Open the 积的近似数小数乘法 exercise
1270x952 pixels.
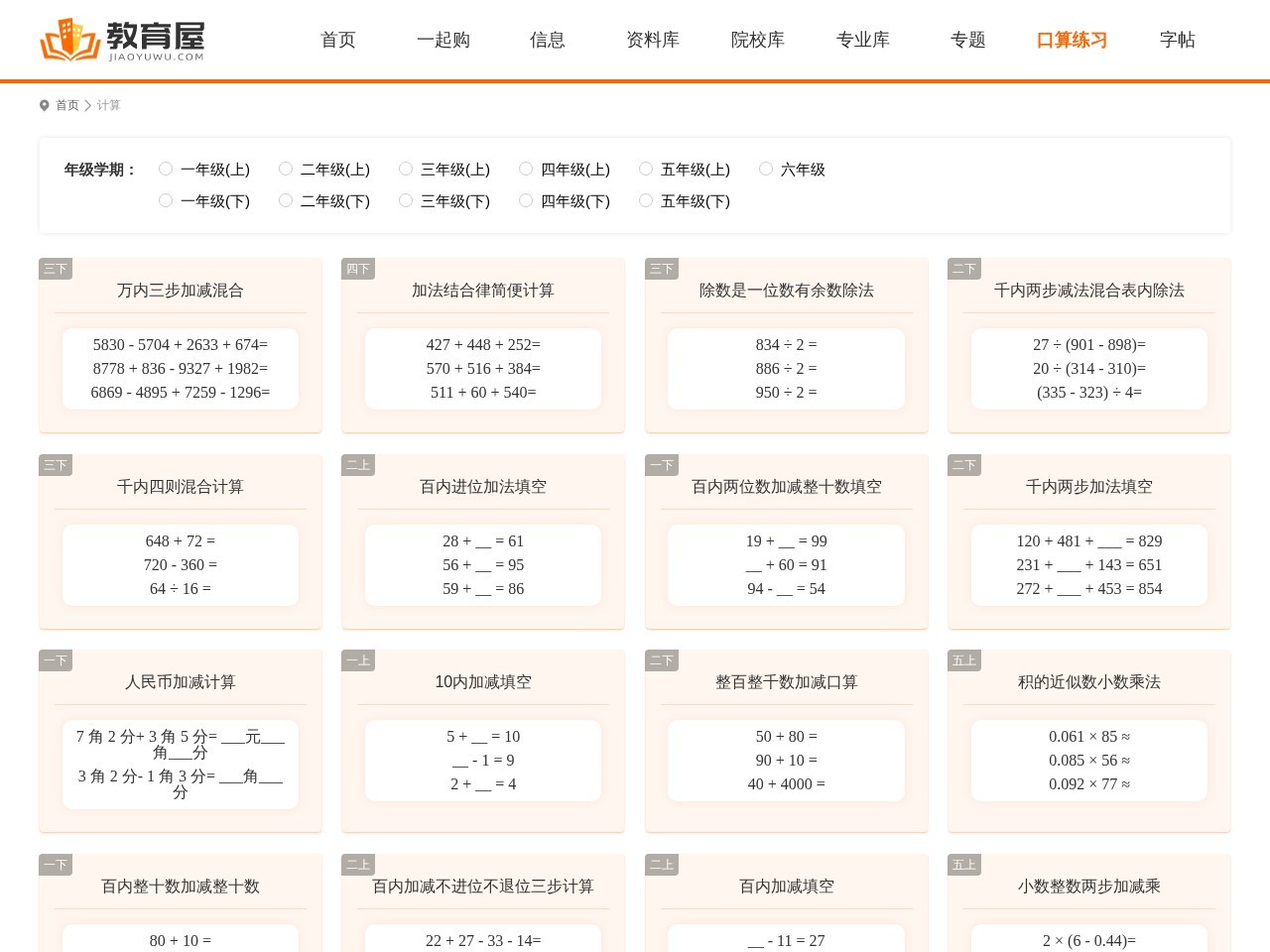[1089, 682]
